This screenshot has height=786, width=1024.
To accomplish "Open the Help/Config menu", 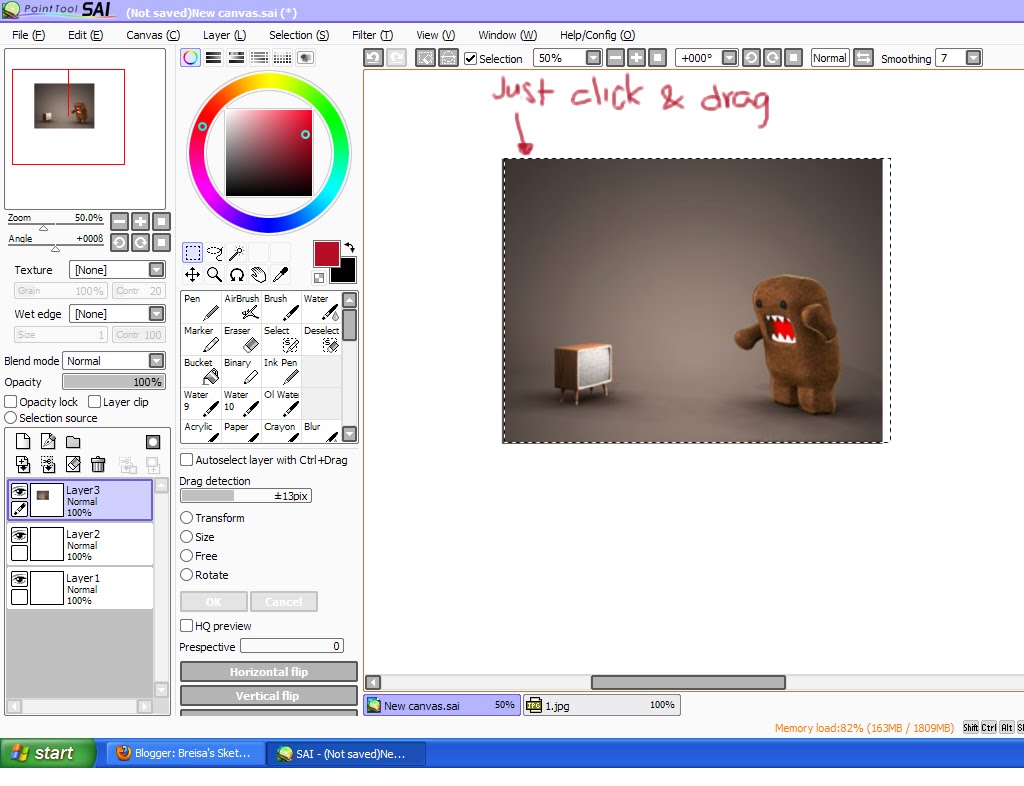I will [x=597, y=35].
